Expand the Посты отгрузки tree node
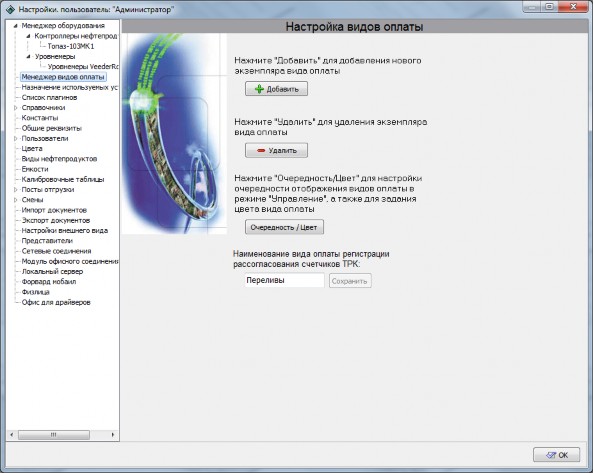This screenshot has width=593, height=473. click(x=16, y=189)
